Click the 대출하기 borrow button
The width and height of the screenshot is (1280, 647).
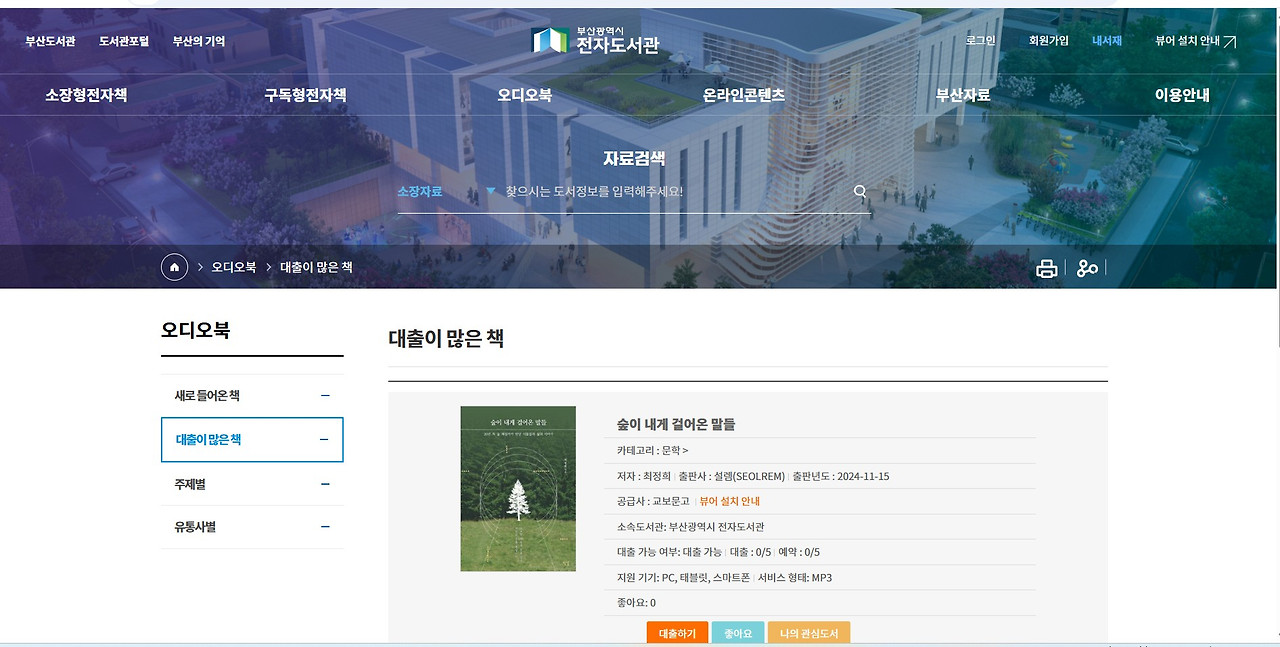678,632
